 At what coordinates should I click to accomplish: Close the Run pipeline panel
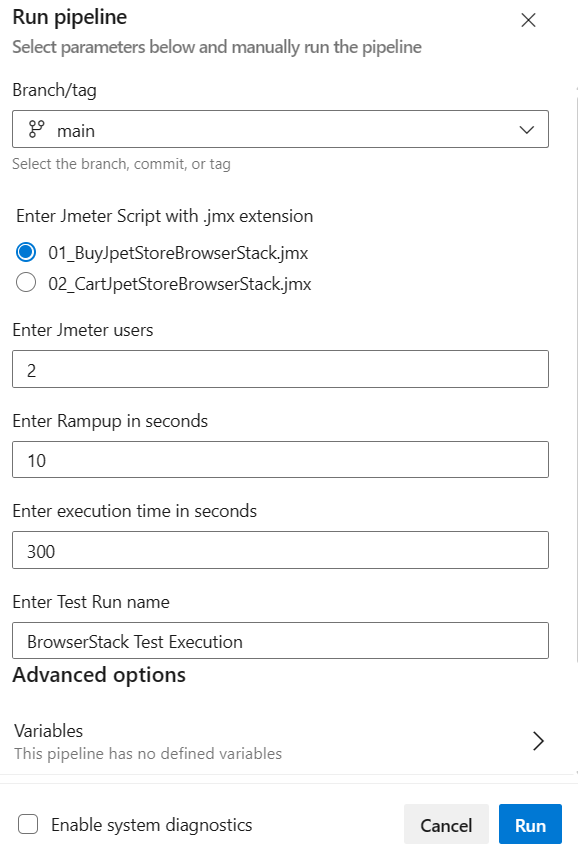(x=528, y=20)
